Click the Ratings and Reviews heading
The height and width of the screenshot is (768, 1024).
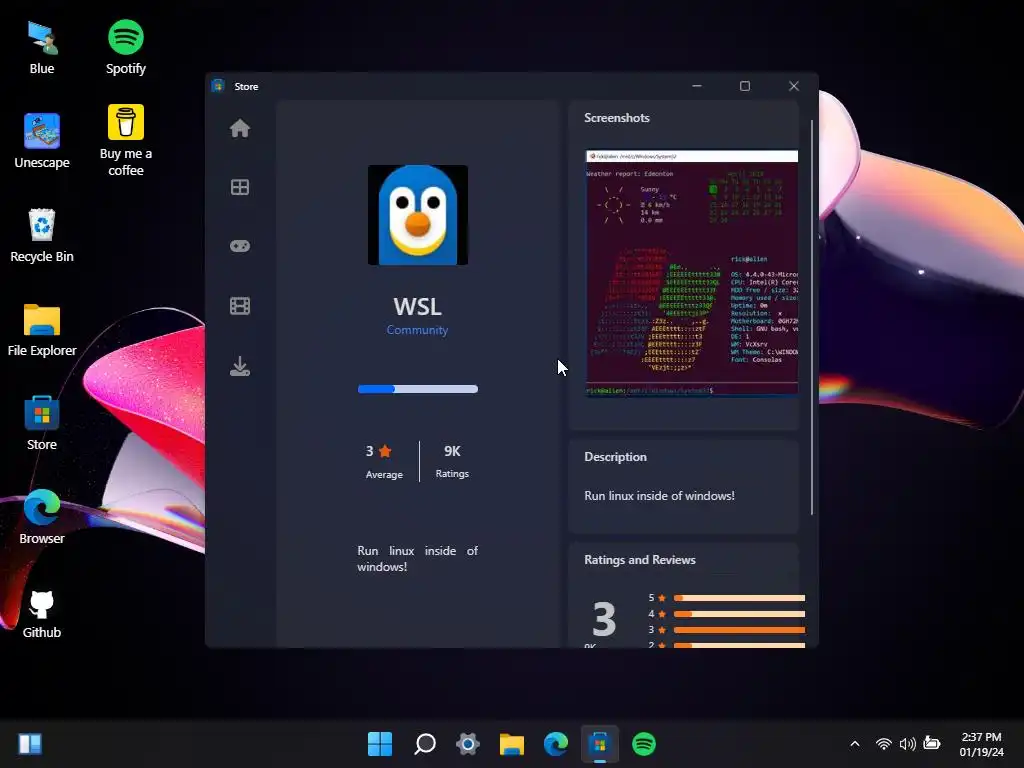pos(639,560)
